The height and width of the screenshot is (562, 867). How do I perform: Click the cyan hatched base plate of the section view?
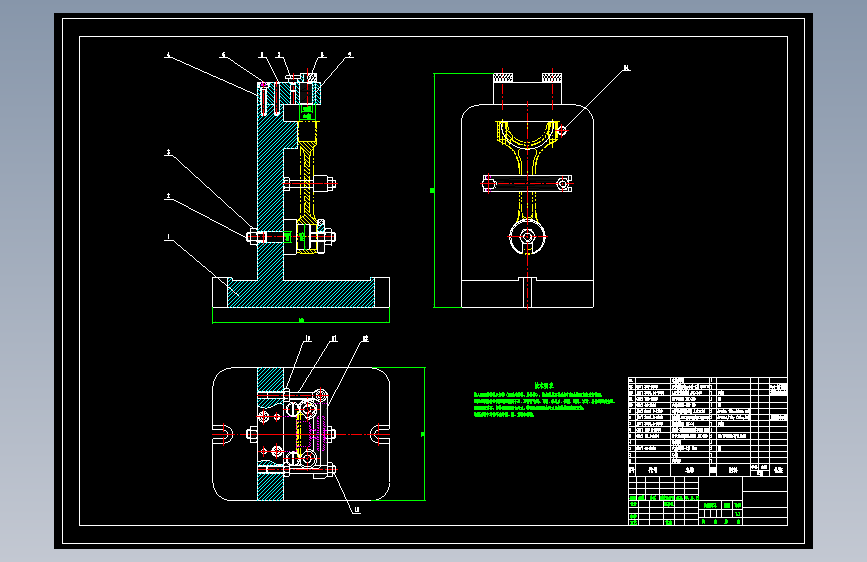(301, 294)
